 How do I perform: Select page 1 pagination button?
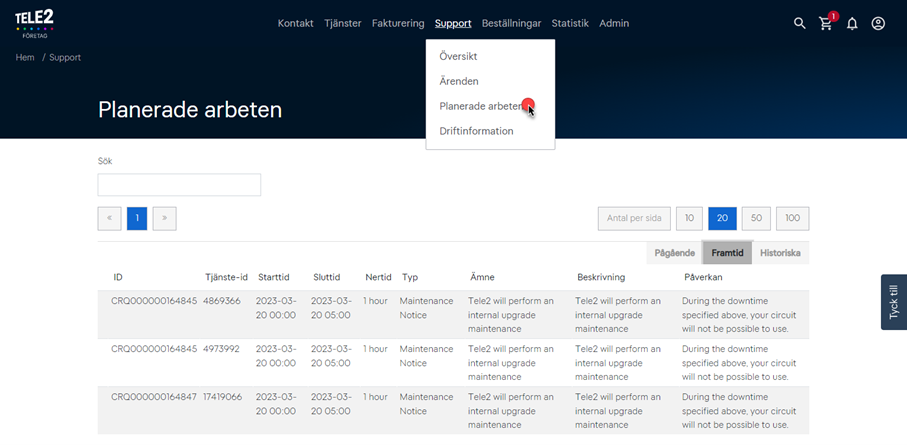point(137,218)
